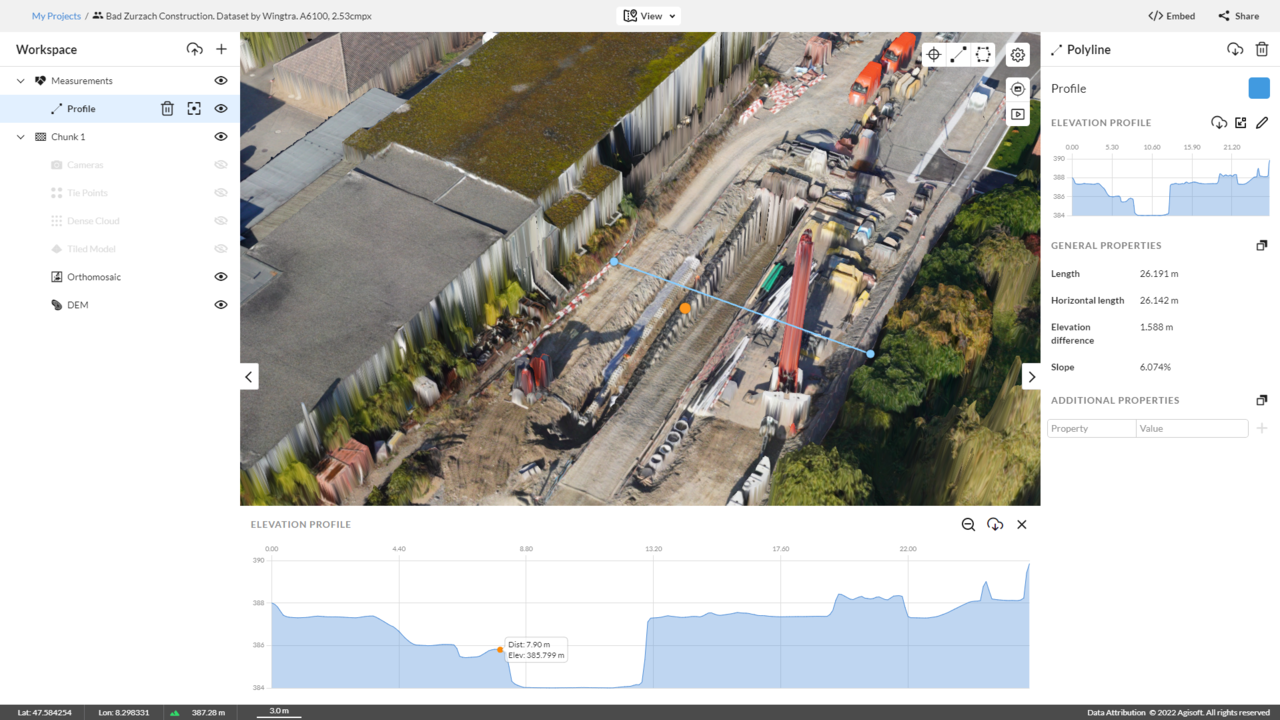1280x720 pixels.
Task: Collapse the Chunk 1 tree node
Action: click(x=20, y=136)
